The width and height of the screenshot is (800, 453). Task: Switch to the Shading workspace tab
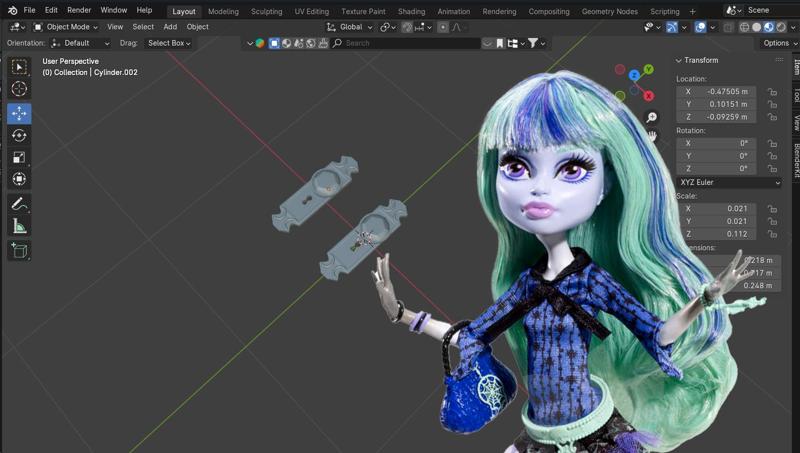click(x=411, y=11)
